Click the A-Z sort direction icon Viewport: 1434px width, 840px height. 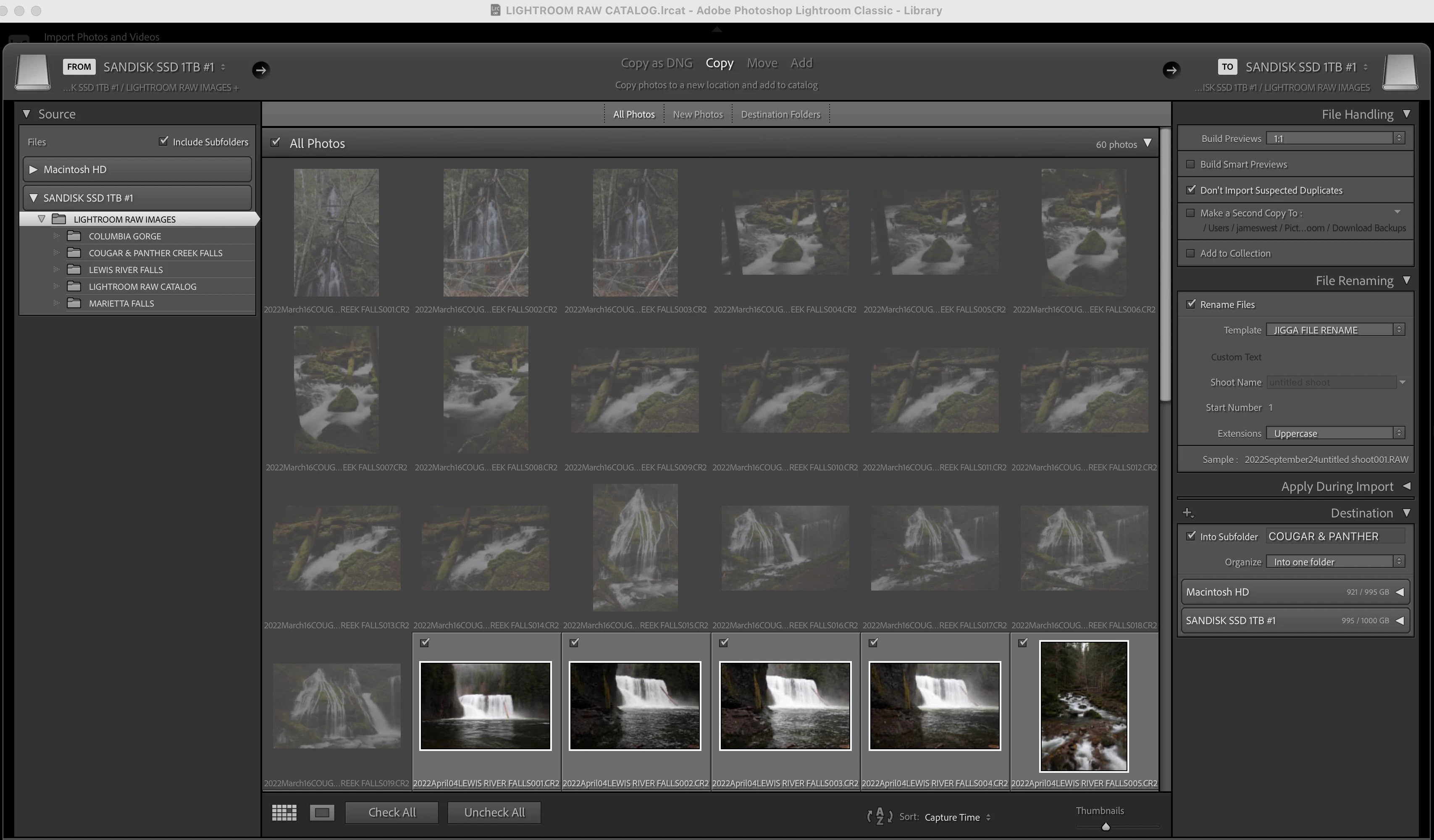coord(879,816)
